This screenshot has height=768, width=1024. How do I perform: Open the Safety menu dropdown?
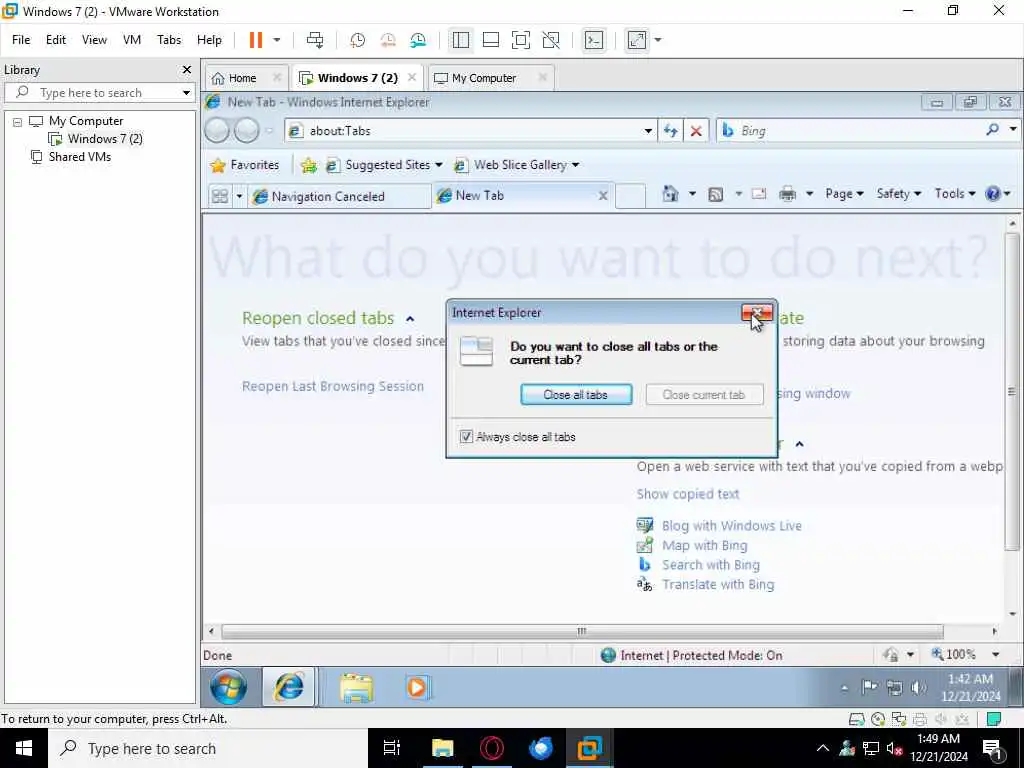pos(899,193)
